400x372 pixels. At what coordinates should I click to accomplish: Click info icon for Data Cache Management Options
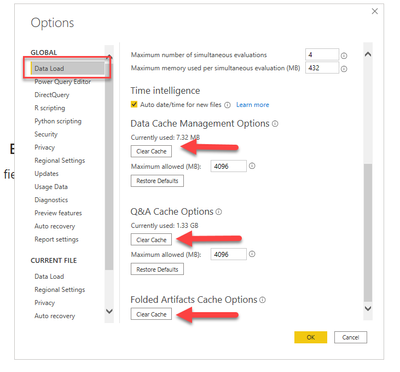coord(275,124)
